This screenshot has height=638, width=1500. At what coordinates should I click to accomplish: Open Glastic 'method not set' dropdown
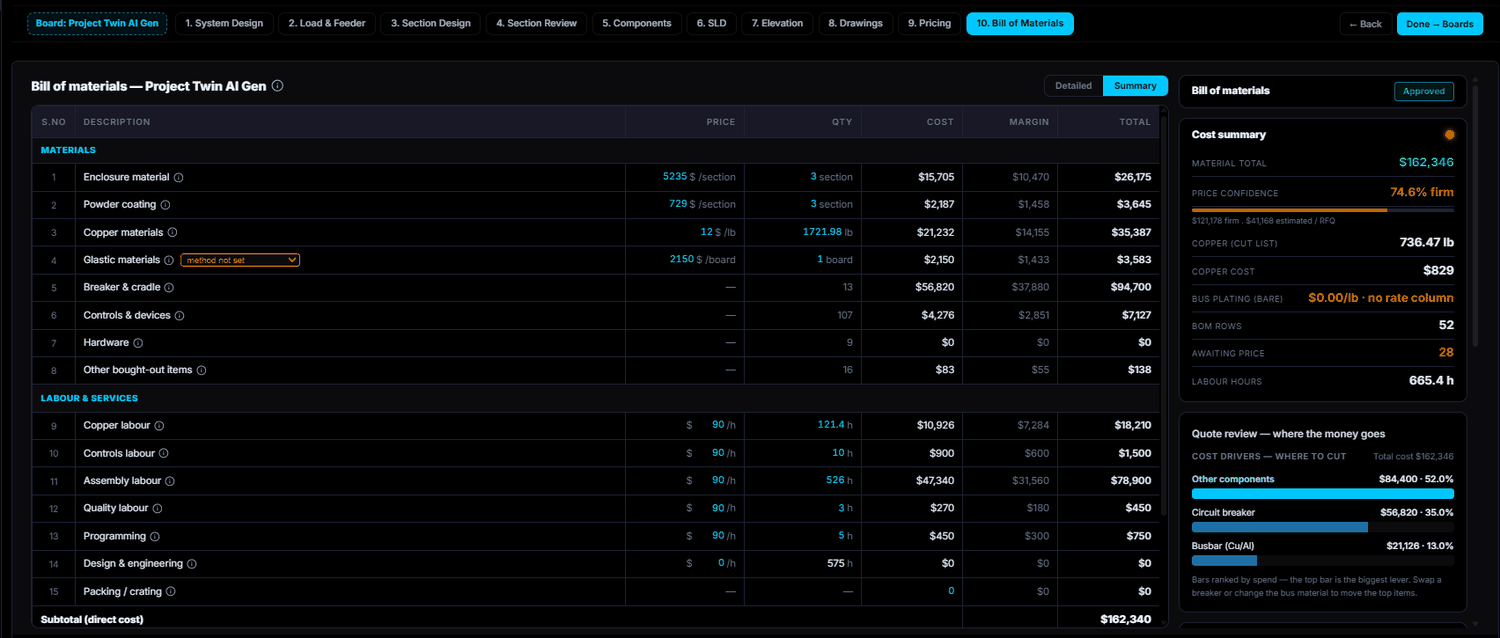pyautogui.click(x=240, y=260)
